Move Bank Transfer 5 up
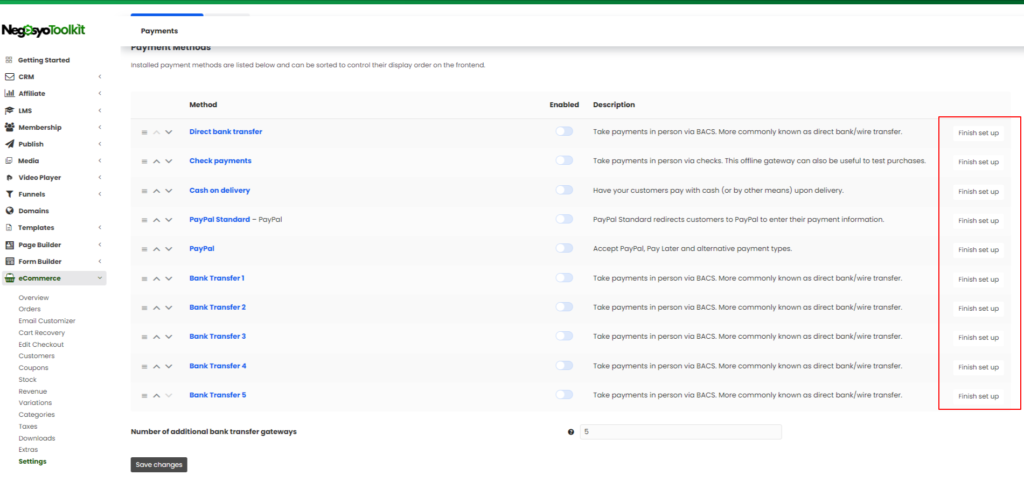This screenshot has width=1024, height=482. [156, 395]
